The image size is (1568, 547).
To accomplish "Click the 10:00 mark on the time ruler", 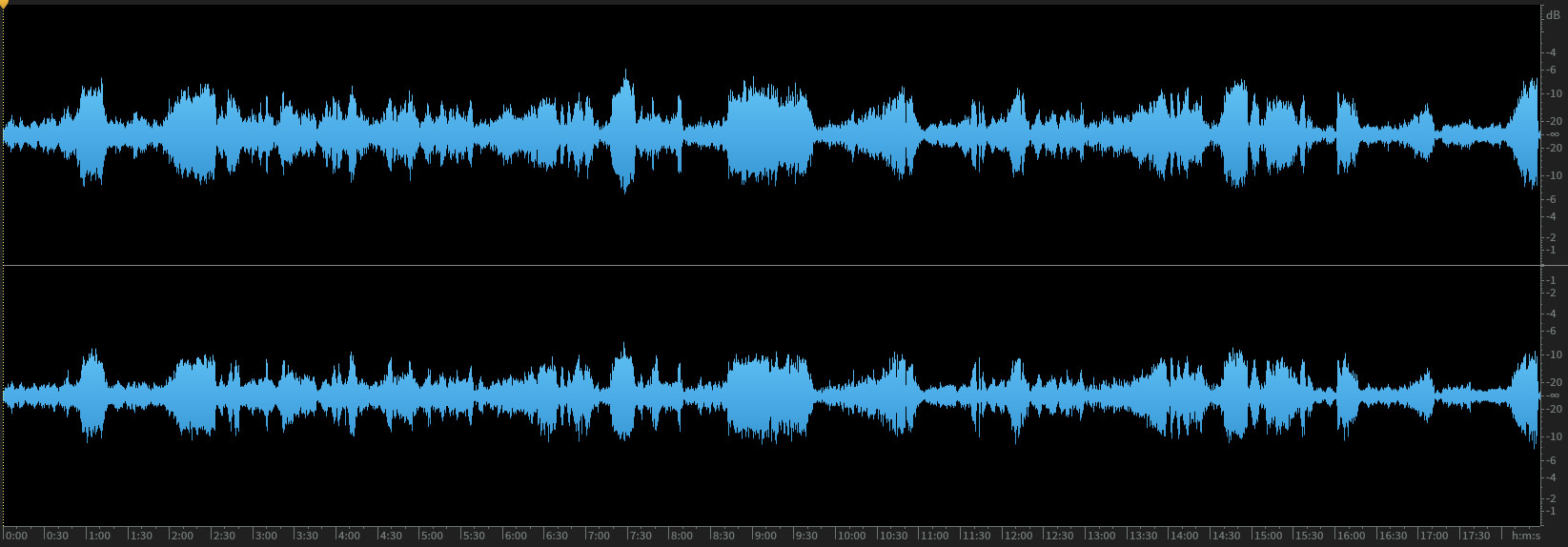I will pyautogui.click(x=851, y=536).
